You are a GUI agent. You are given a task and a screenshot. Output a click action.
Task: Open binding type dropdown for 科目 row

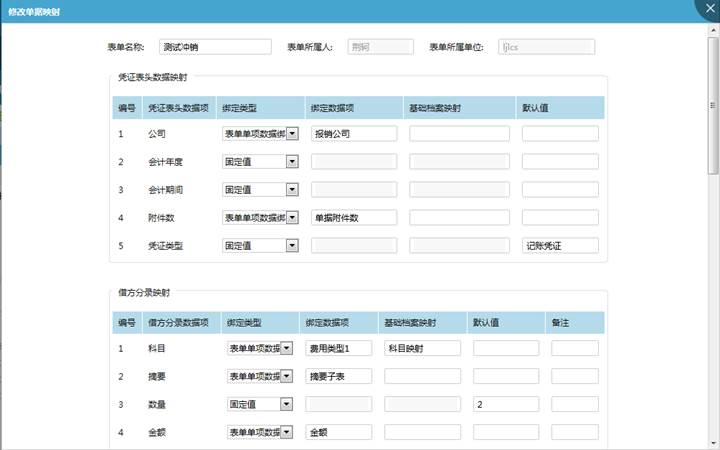click(286, 349)
